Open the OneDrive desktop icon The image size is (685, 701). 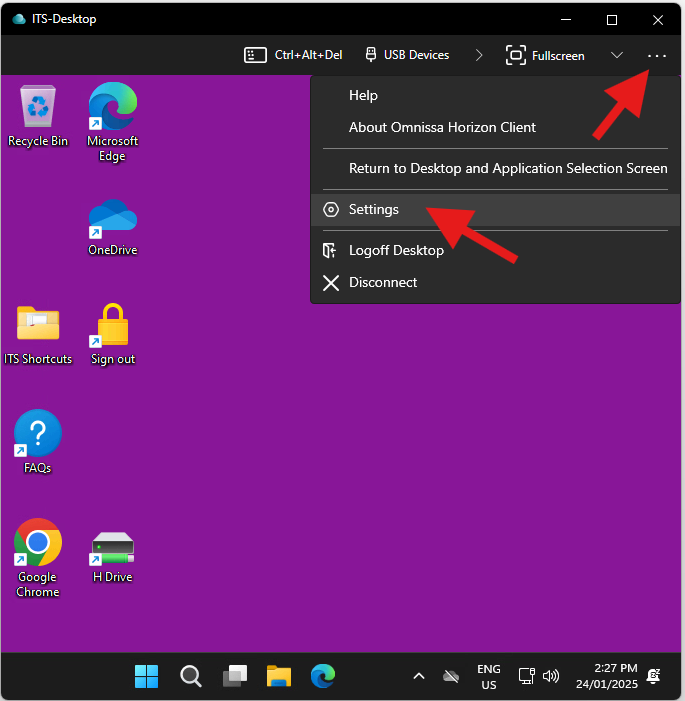pos(112,218)
